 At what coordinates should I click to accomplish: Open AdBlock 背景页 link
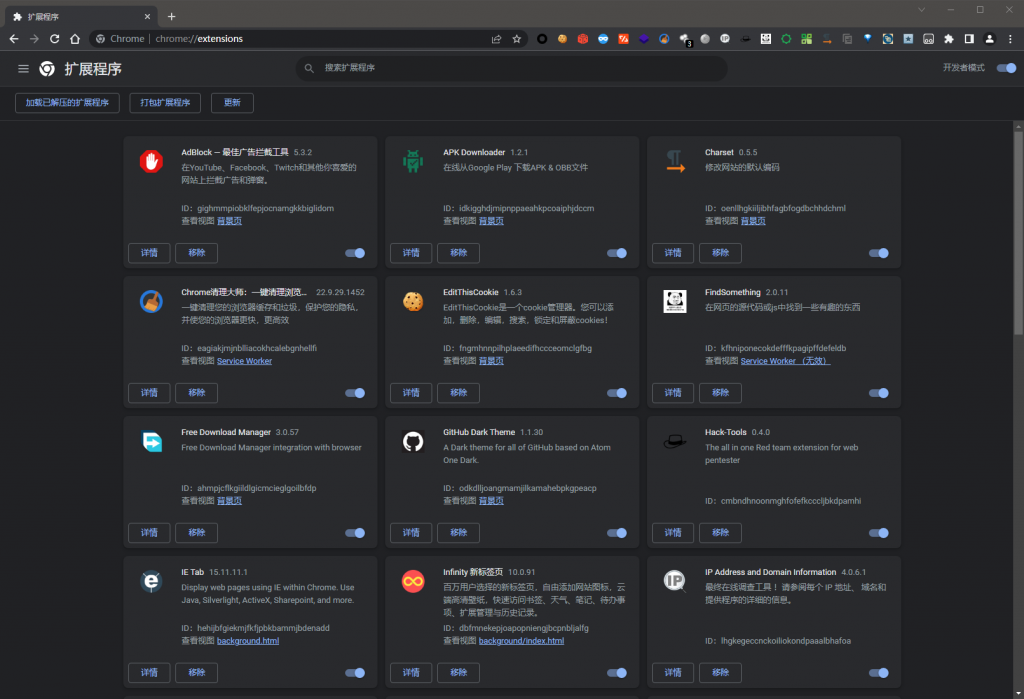229,221
